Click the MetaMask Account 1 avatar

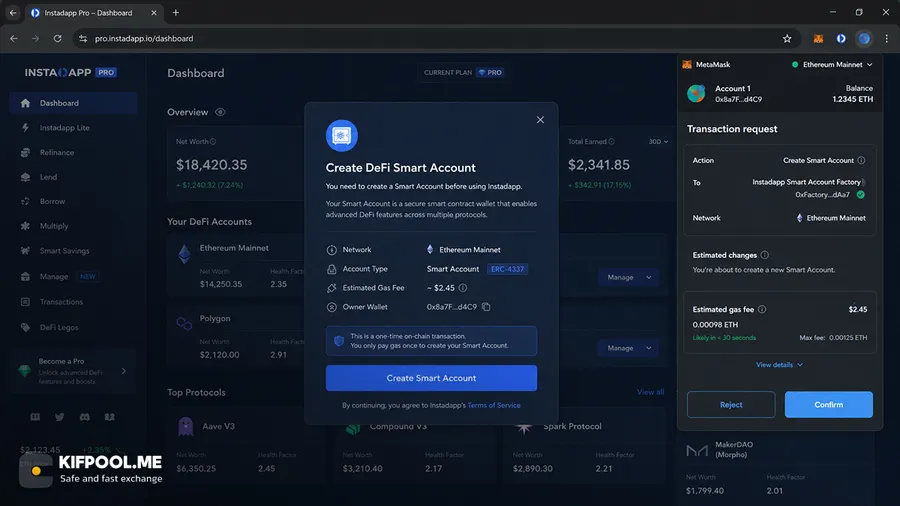pos(696,94)
